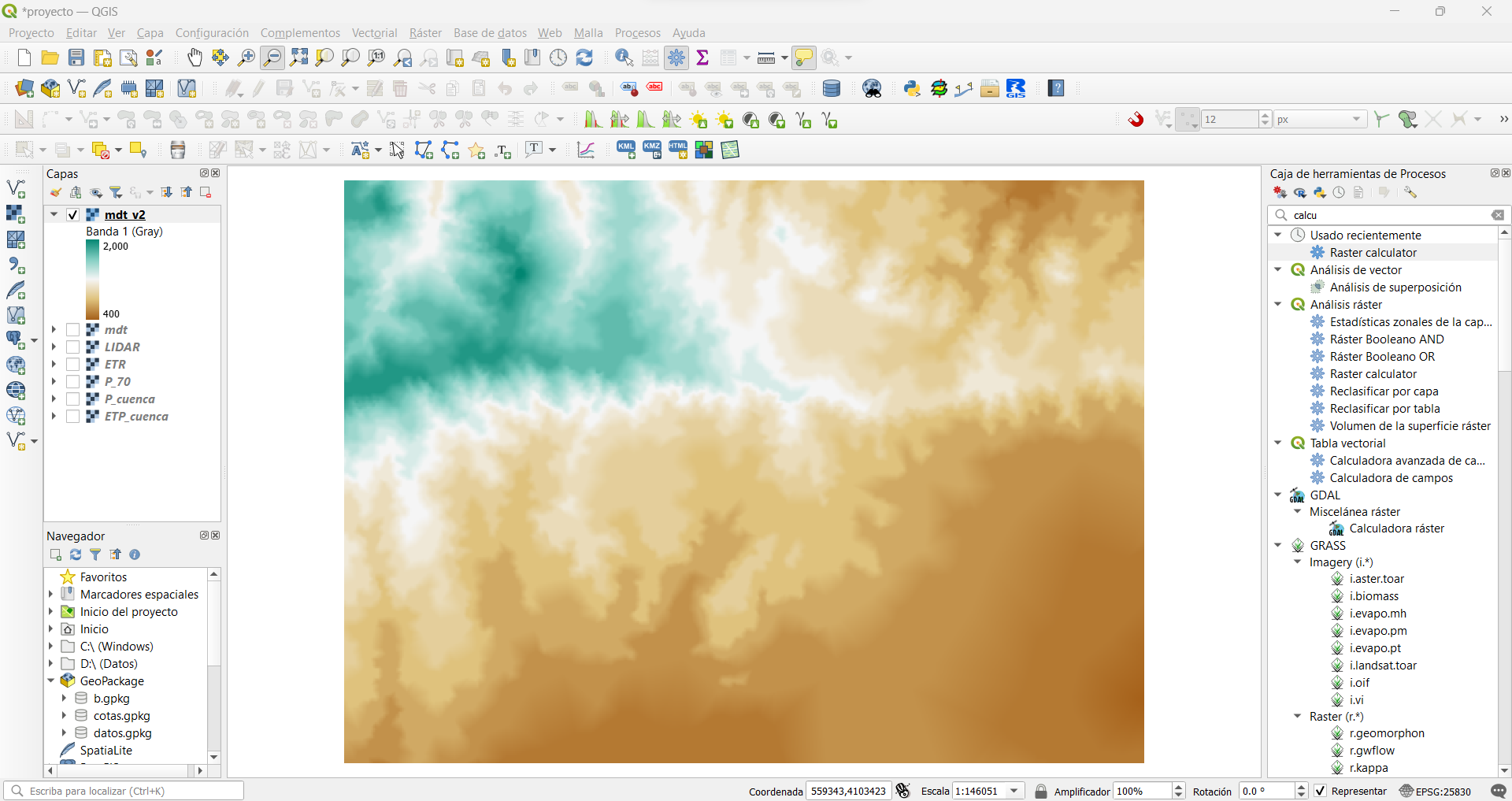This screenshot has width=1512, height=801.
Task: Open the Python console
Action: pos(912,88)
